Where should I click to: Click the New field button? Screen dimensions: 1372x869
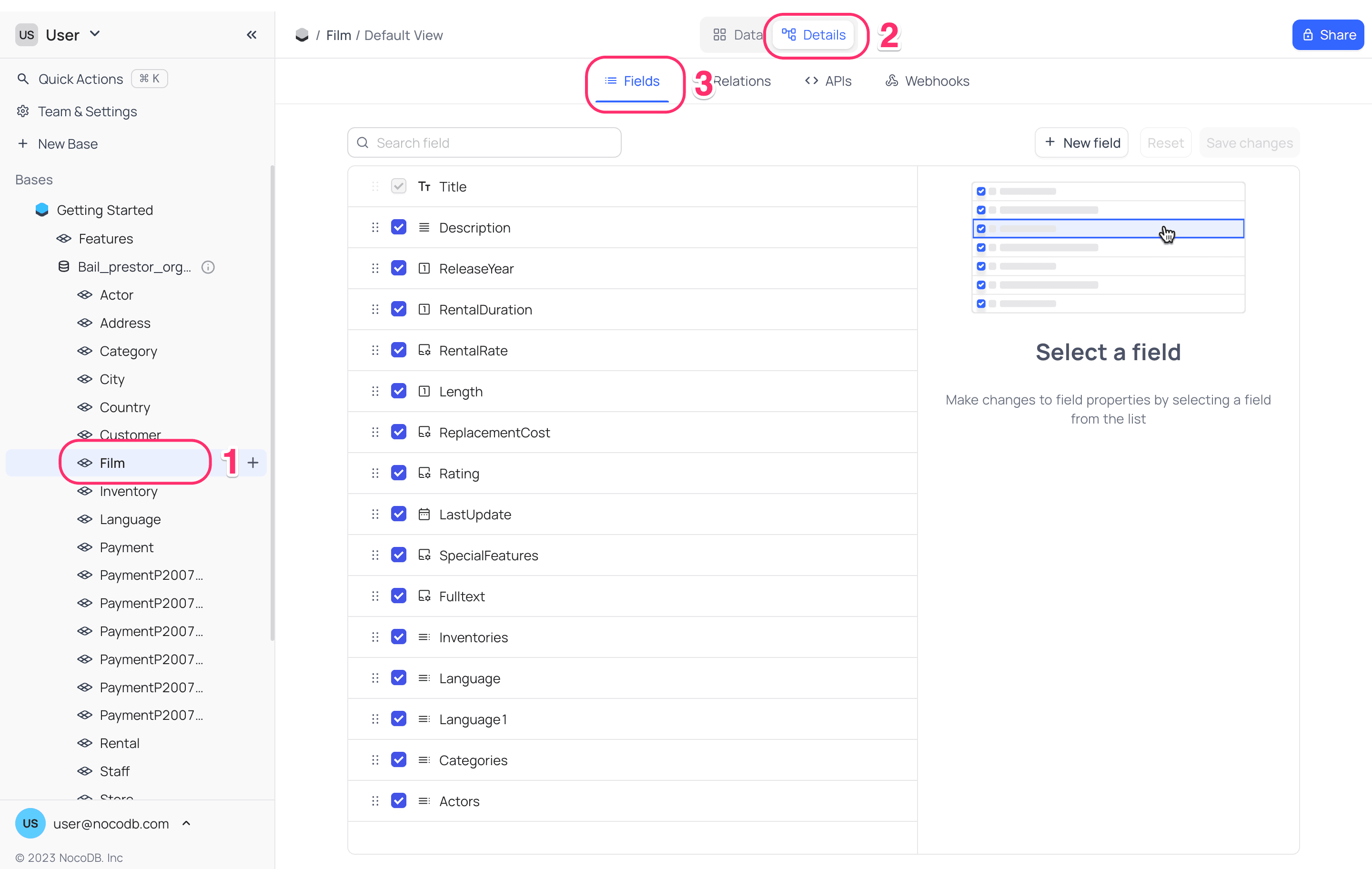[1081, 142]
